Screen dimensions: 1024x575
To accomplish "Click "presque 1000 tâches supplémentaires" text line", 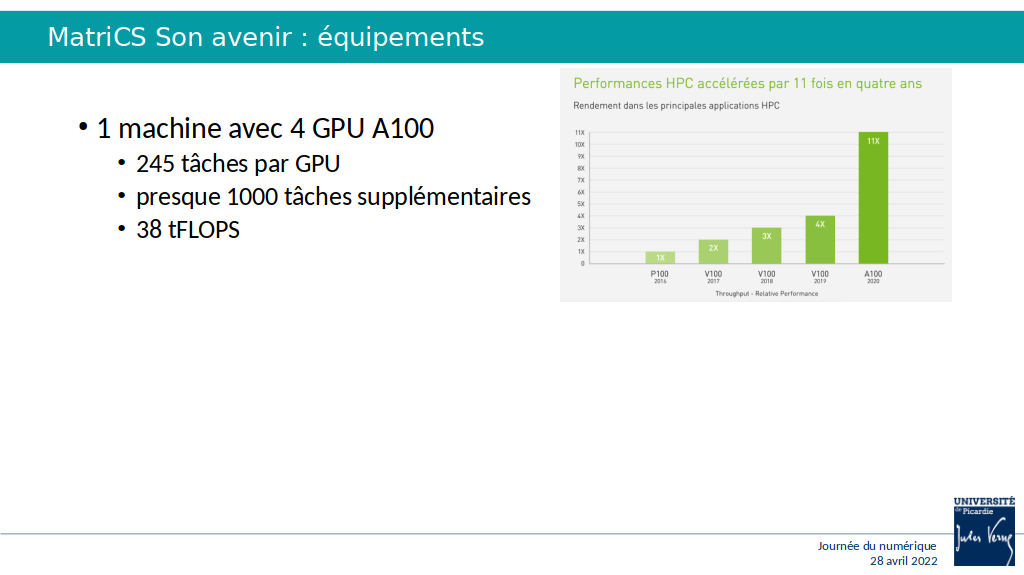I will tap(333, 197).
